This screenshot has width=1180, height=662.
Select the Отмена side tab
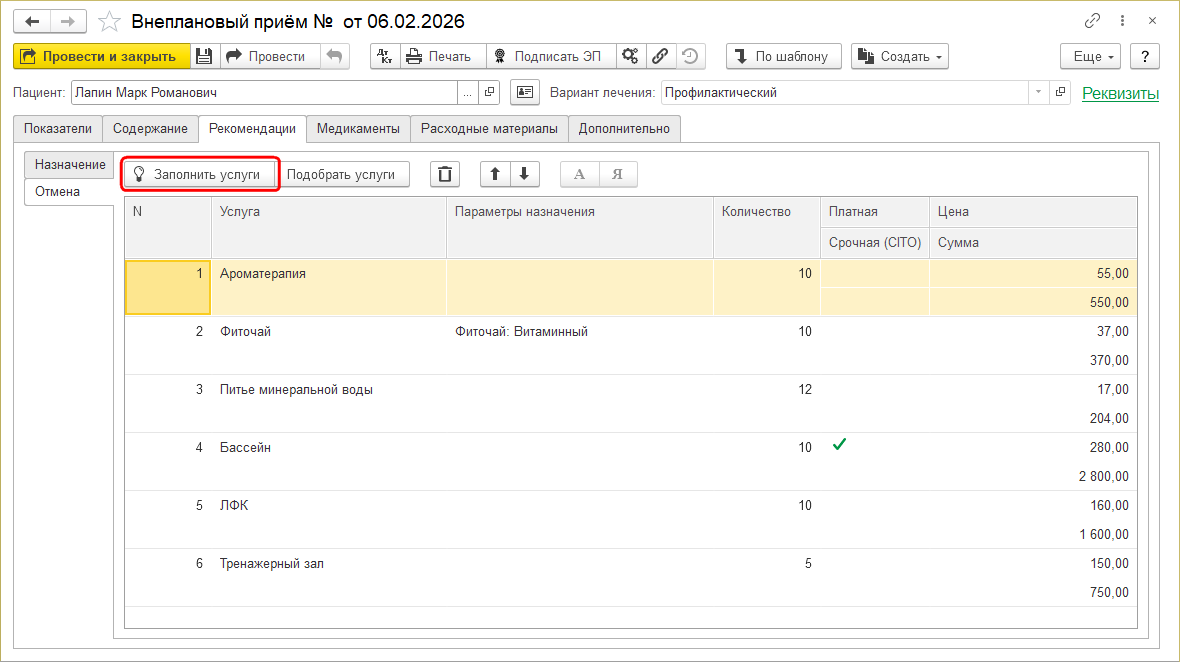click(x=69, y=192)
